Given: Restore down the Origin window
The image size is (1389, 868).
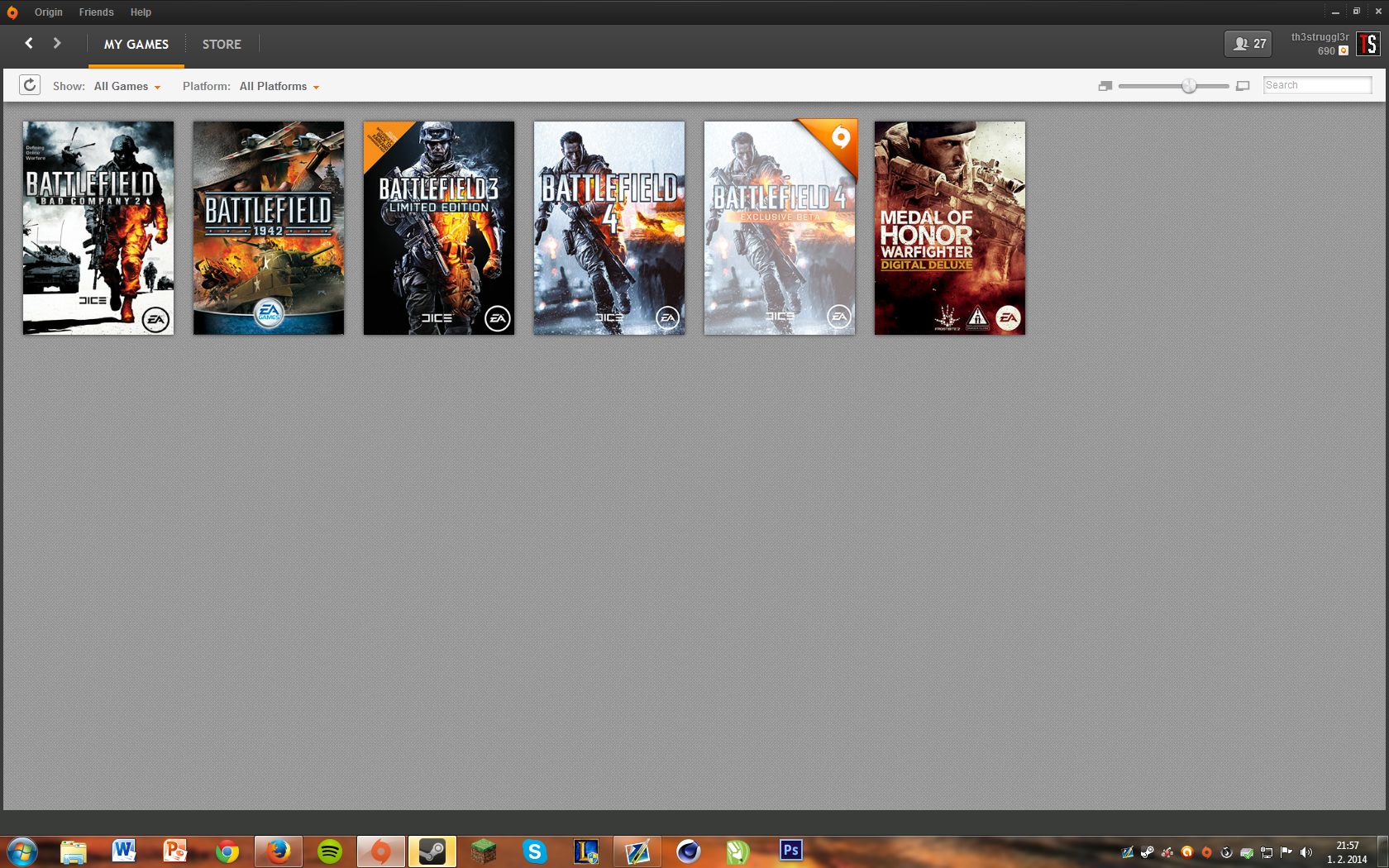Looking at the screenshot, I should coord(1357,12).
